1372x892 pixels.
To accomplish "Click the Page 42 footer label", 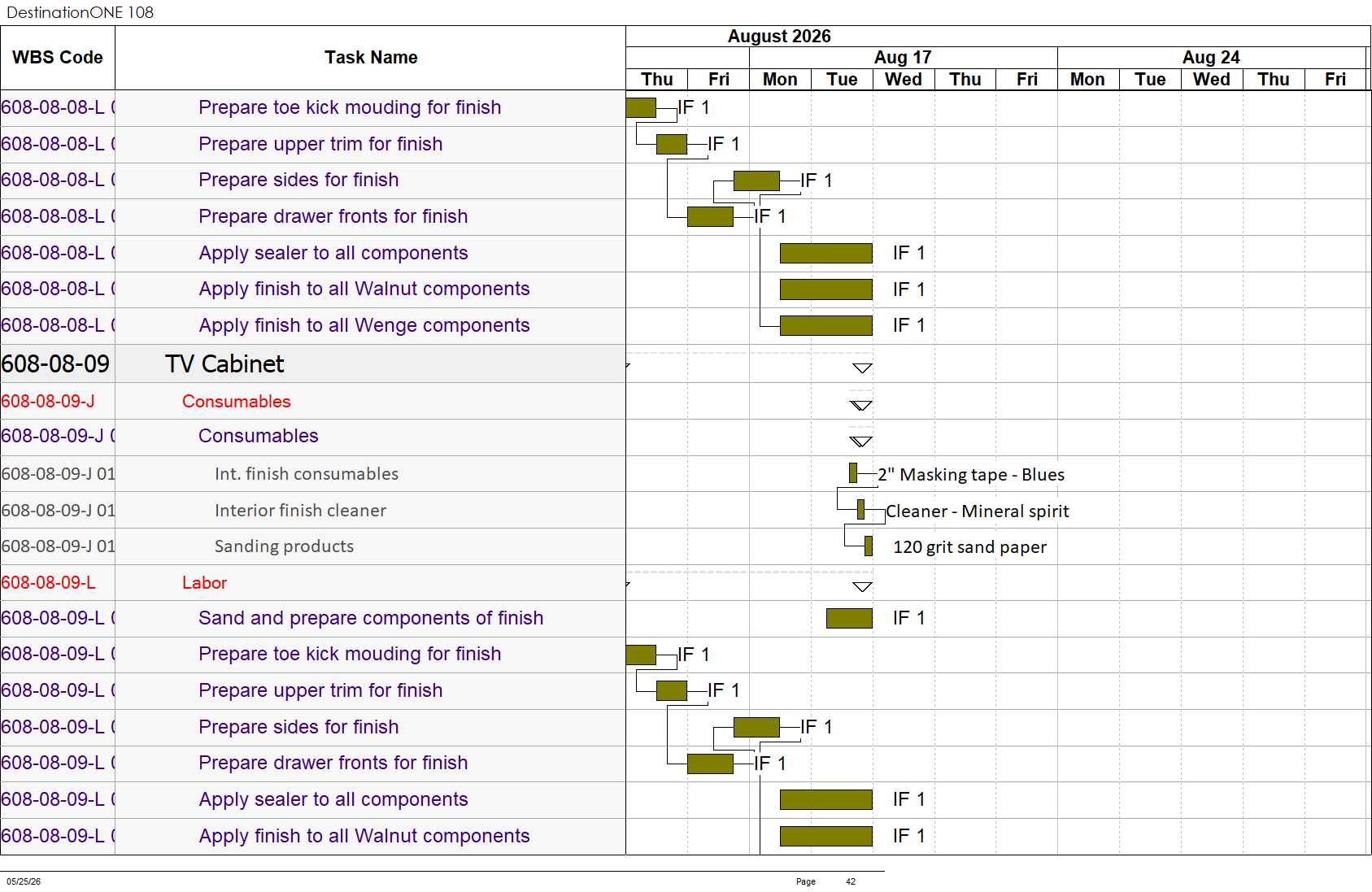I will (x=825, y=881).
